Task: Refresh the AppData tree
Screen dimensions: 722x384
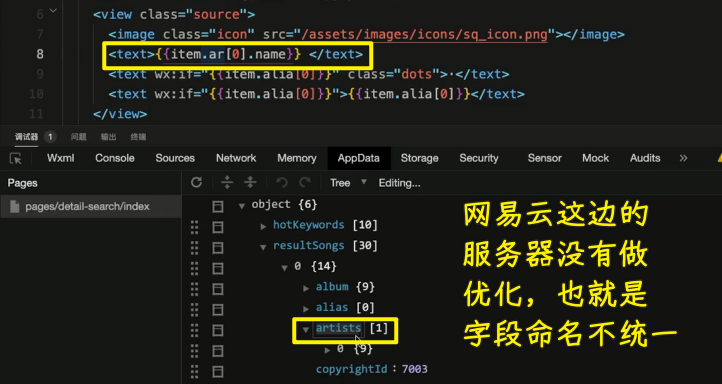Action: pos(197,183)
